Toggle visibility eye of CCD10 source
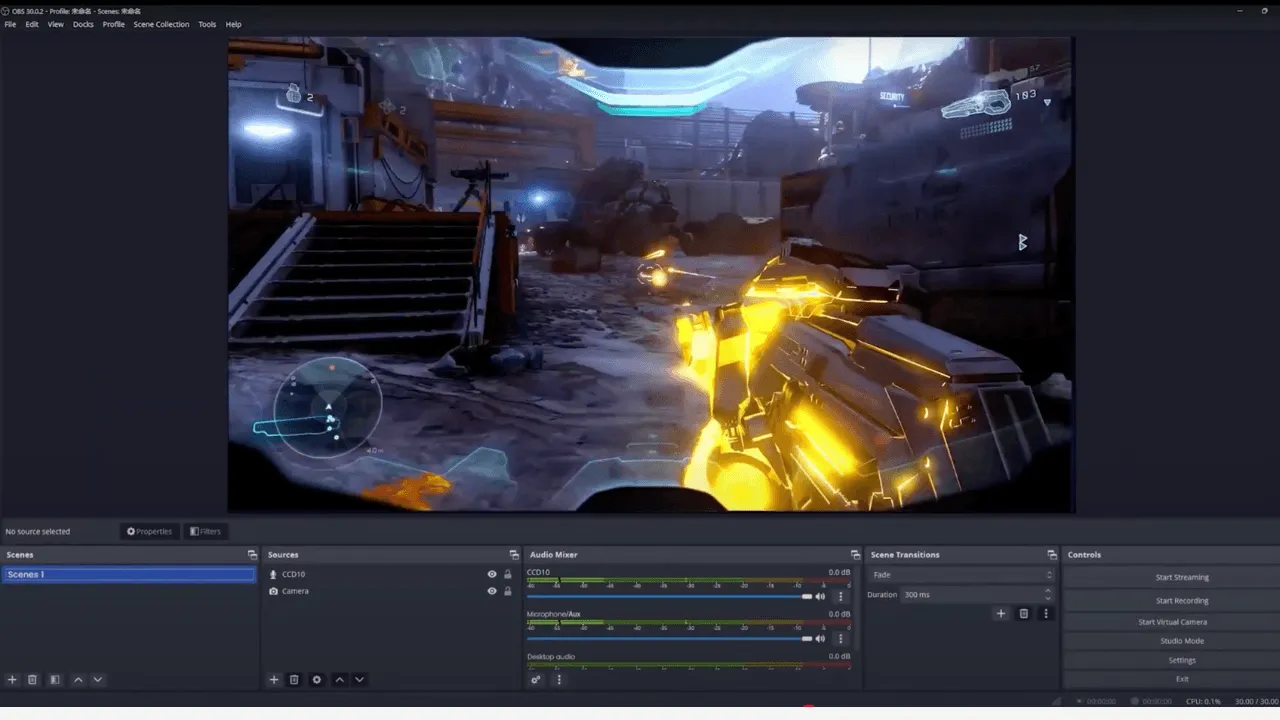 point(492,574)
